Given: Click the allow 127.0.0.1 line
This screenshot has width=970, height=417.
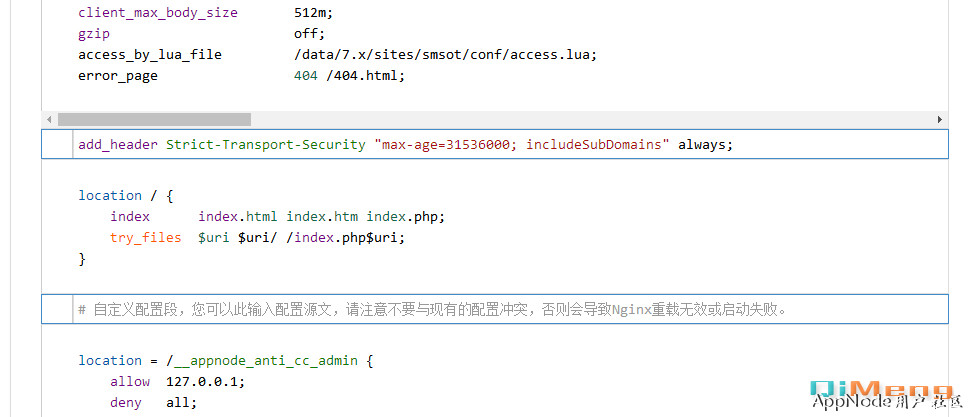Looking at the screenshot, I should click(x=177, y=382).
